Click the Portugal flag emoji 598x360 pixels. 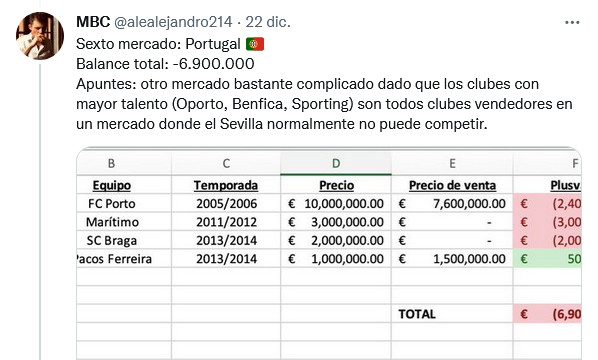[x=255, y=44]
